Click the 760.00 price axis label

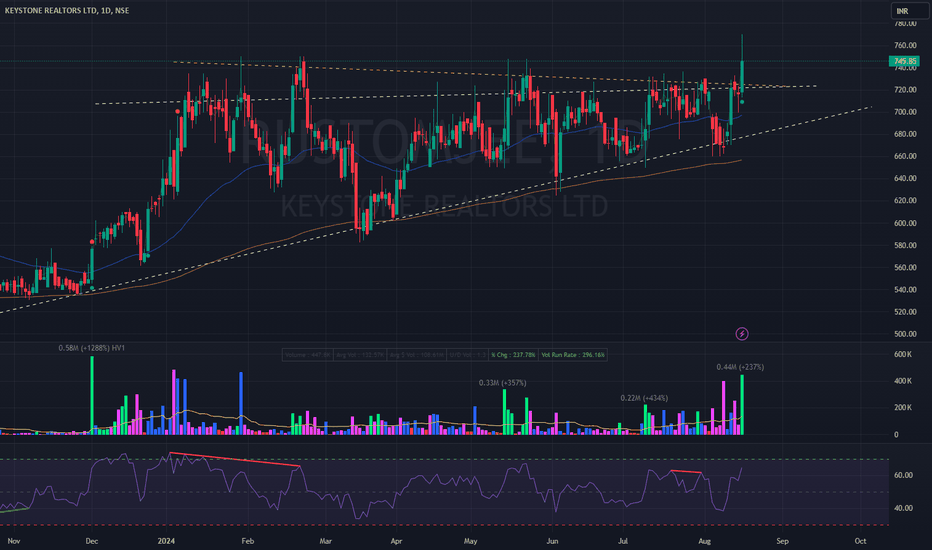(x=905, y=45)
